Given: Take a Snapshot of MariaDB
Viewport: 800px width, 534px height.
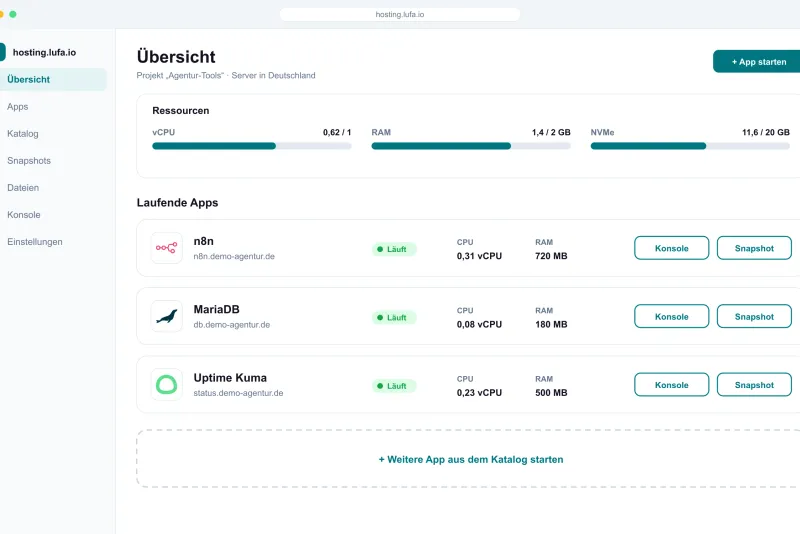Looking at the screenshot, I should point(754,317).
